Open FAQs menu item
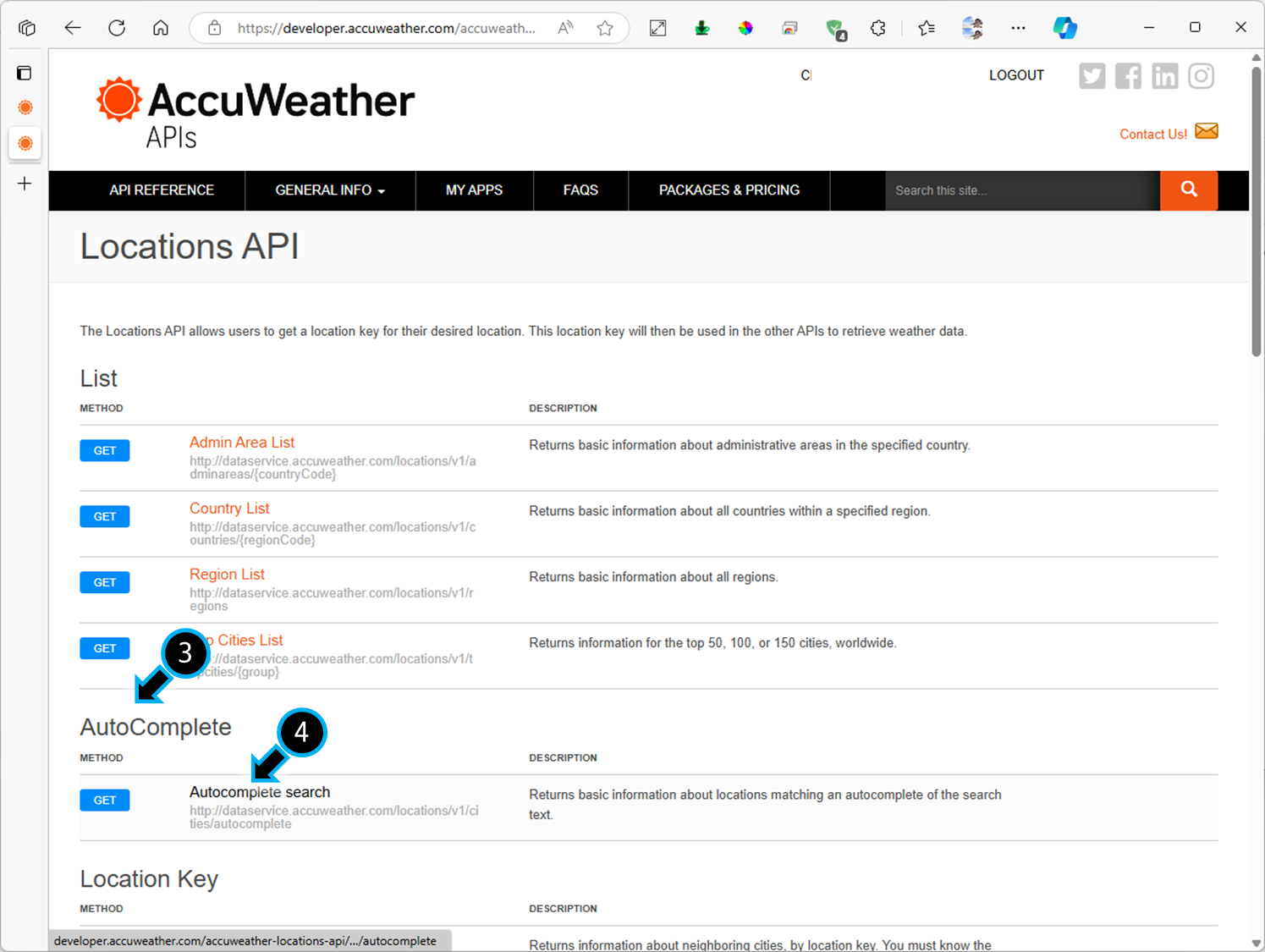The height and width of the screenshot is (952, 1265). pos(580,190)
